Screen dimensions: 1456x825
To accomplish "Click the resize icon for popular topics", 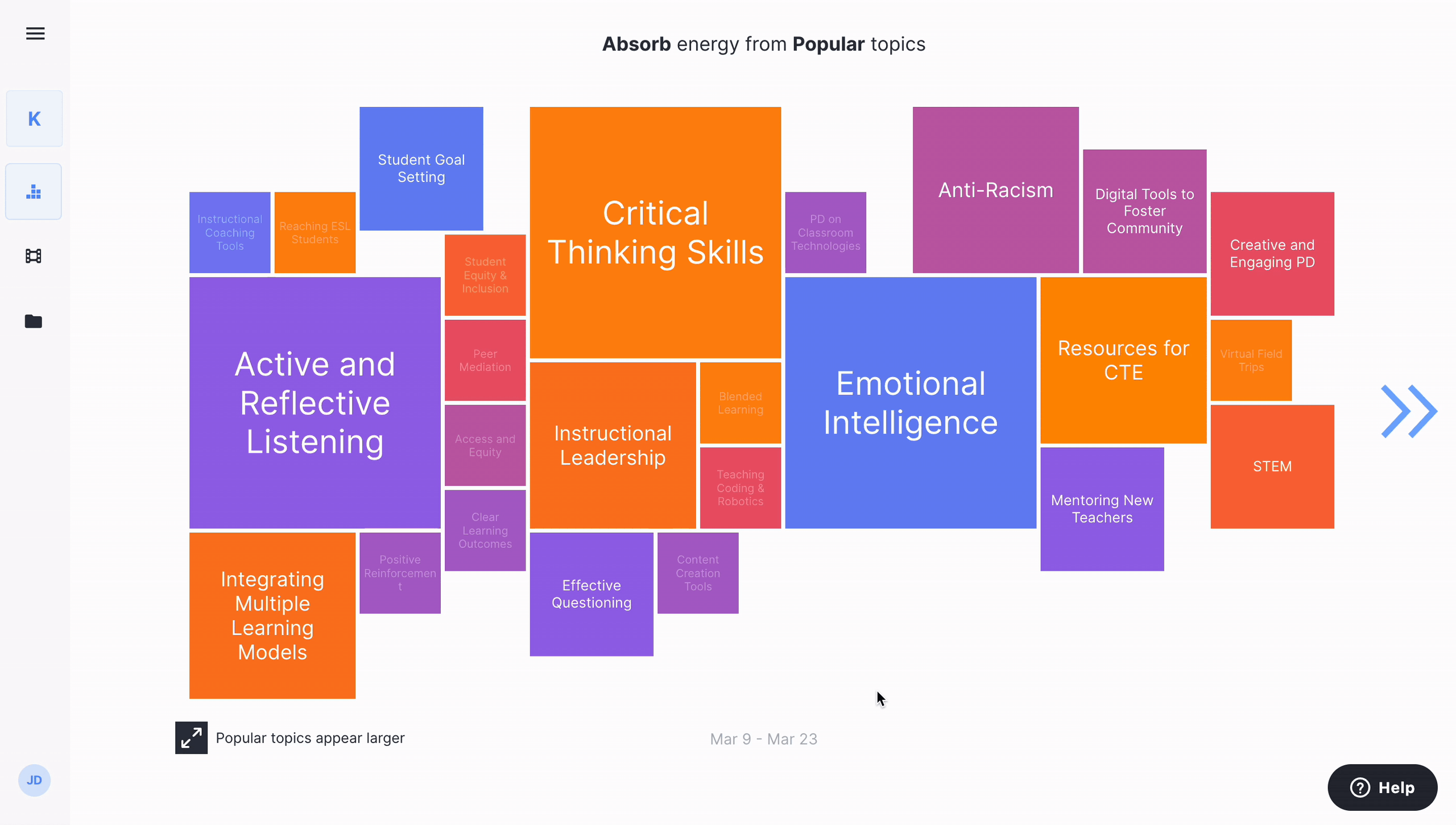I will click(x=191, y=738).
